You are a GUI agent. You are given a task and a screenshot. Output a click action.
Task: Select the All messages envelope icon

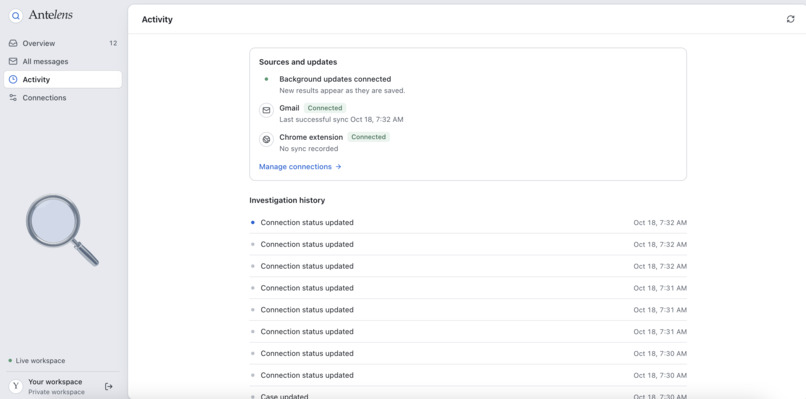[x=13, y=61]
